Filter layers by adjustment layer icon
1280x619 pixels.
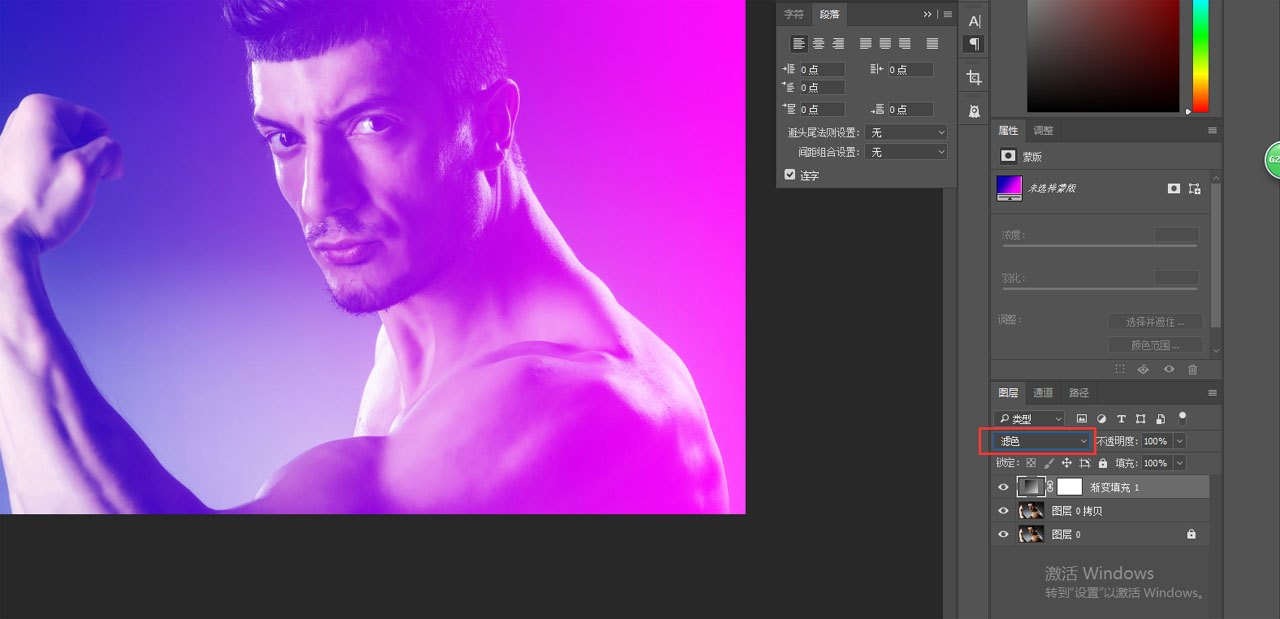click(x=1102, y=418)
